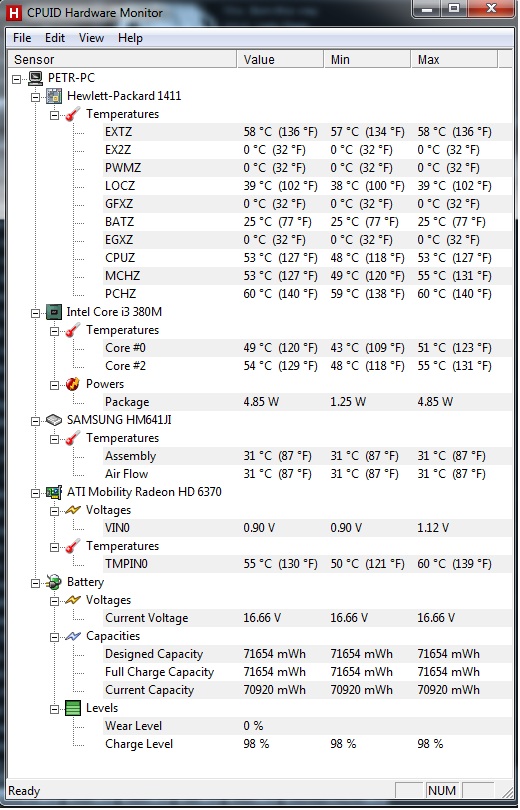520x810 pixels.
Task: Collapse Temperatures under SAMSUNG HM641JI
Action: [x=54, y=439]
